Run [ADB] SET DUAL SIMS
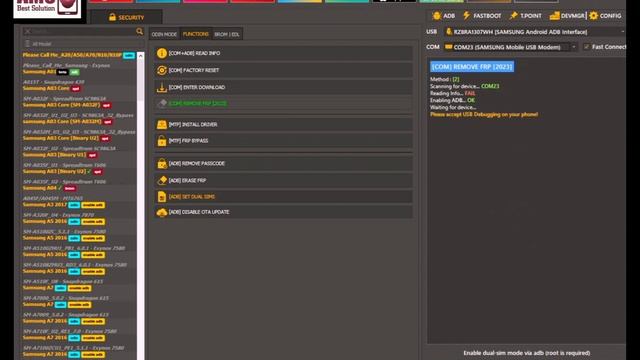The width and height of the screenshot is (640, 360). click(x=283, y=197)
